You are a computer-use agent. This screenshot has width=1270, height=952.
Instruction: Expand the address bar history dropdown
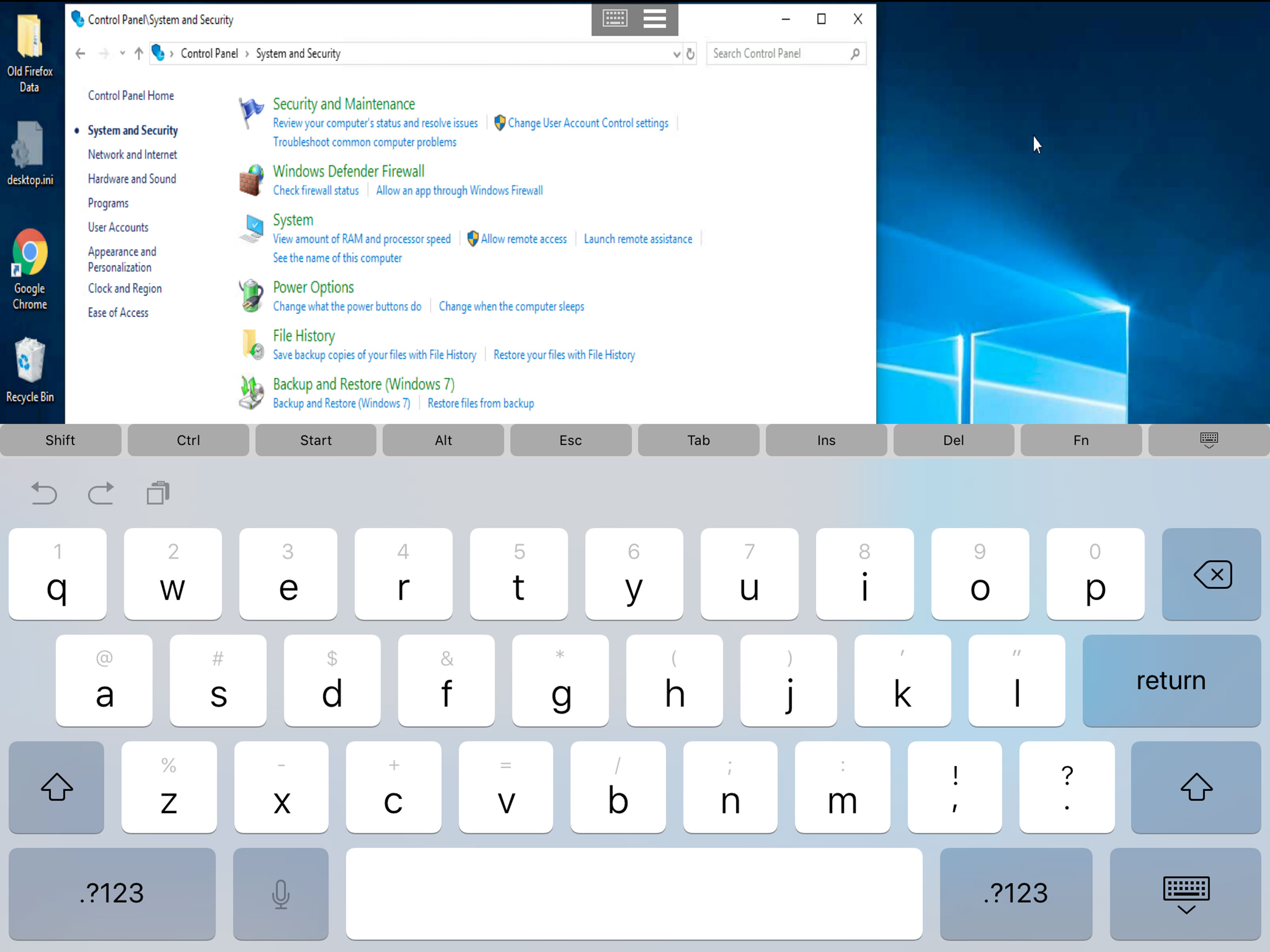(x=676, y=54)
